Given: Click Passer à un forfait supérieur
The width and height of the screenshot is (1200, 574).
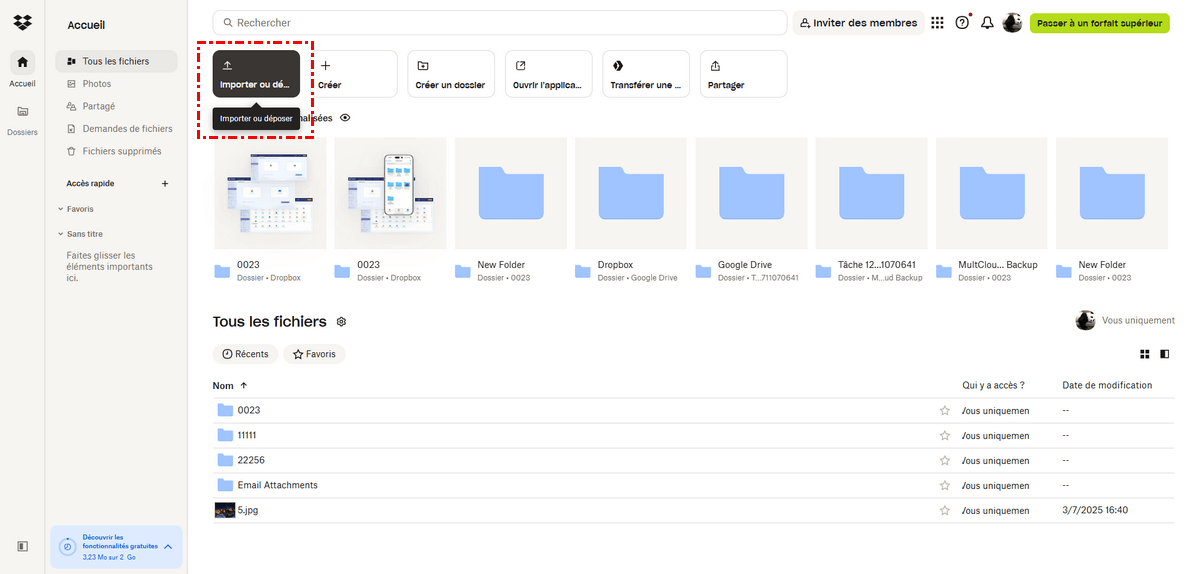Looking at the screenshot, I should point(1099,23).
